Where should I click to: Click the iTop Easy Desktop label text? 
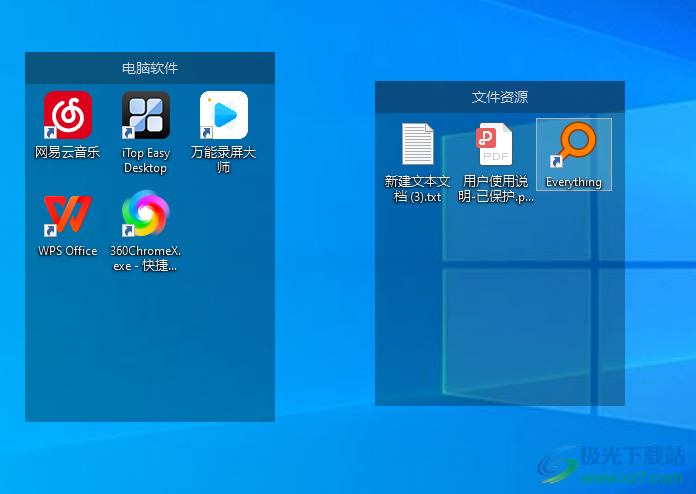point(146,160)
